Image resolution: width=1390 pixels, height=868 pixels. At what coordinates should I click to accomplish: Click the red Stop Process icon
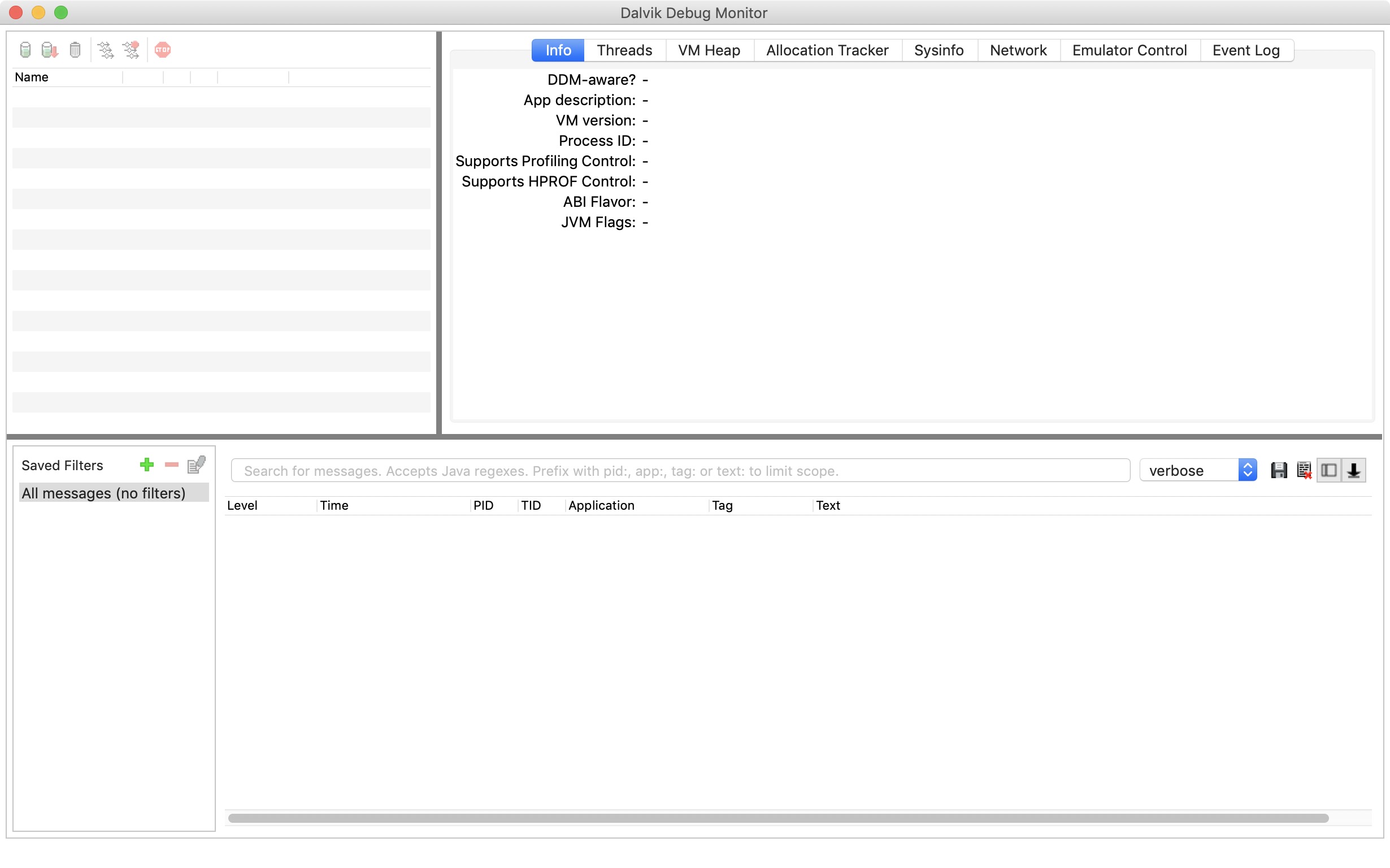[163, 50]
